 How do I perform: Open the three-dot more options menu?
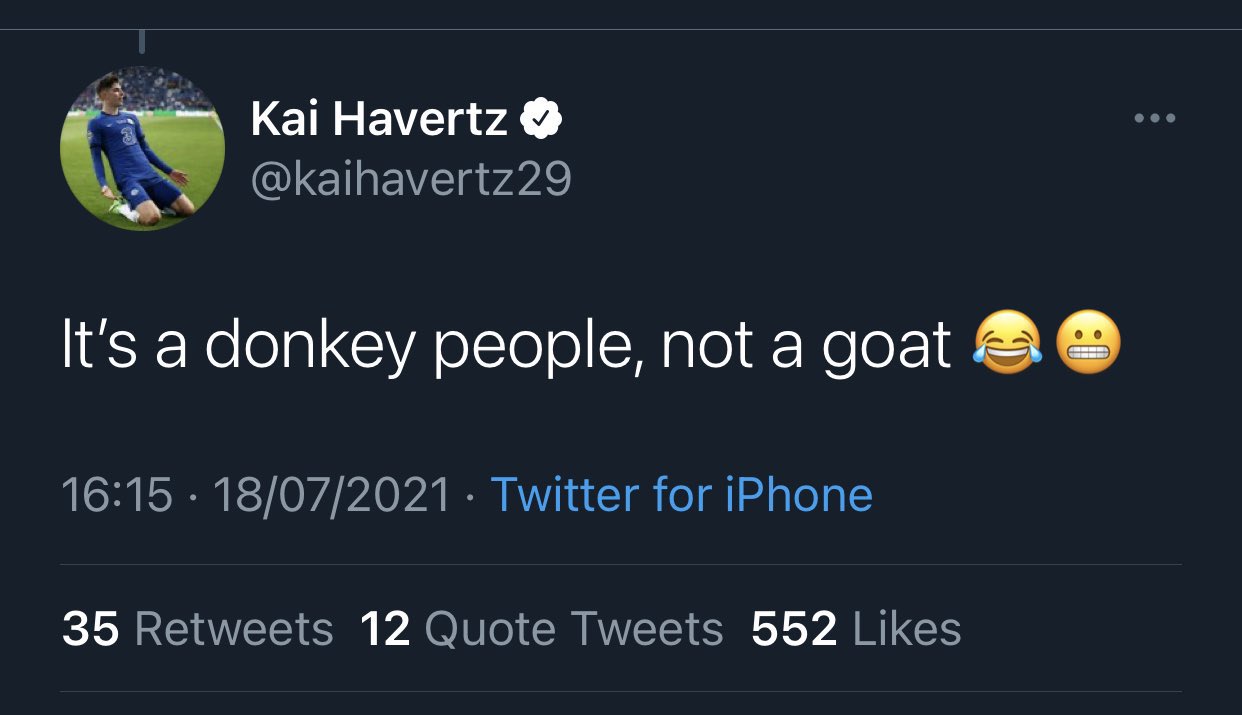click(x=1155, y=119)
